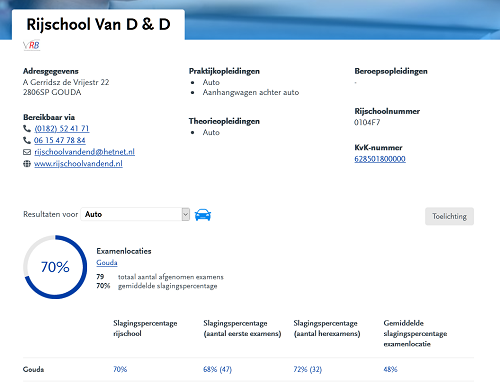
Task: Expand the dropdown arrow beside Auto
Action: [186, 214]
